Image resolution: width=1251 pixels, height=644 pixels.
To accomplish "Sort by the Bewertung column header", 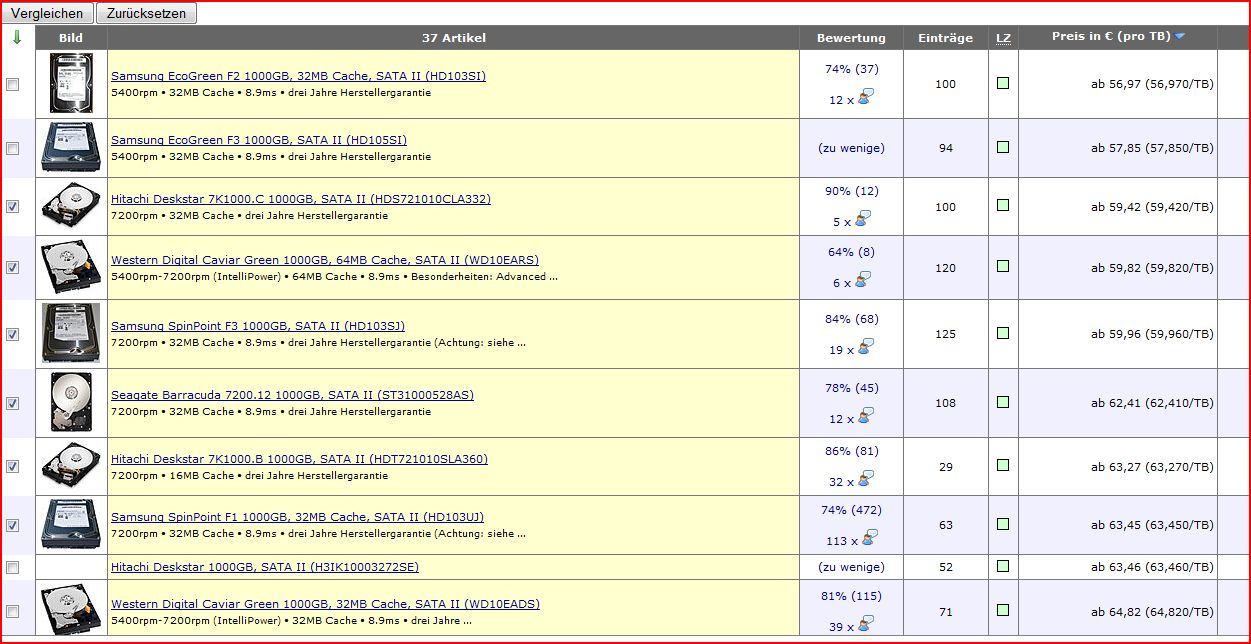I will pyautogui.click(x=851, y=38).
